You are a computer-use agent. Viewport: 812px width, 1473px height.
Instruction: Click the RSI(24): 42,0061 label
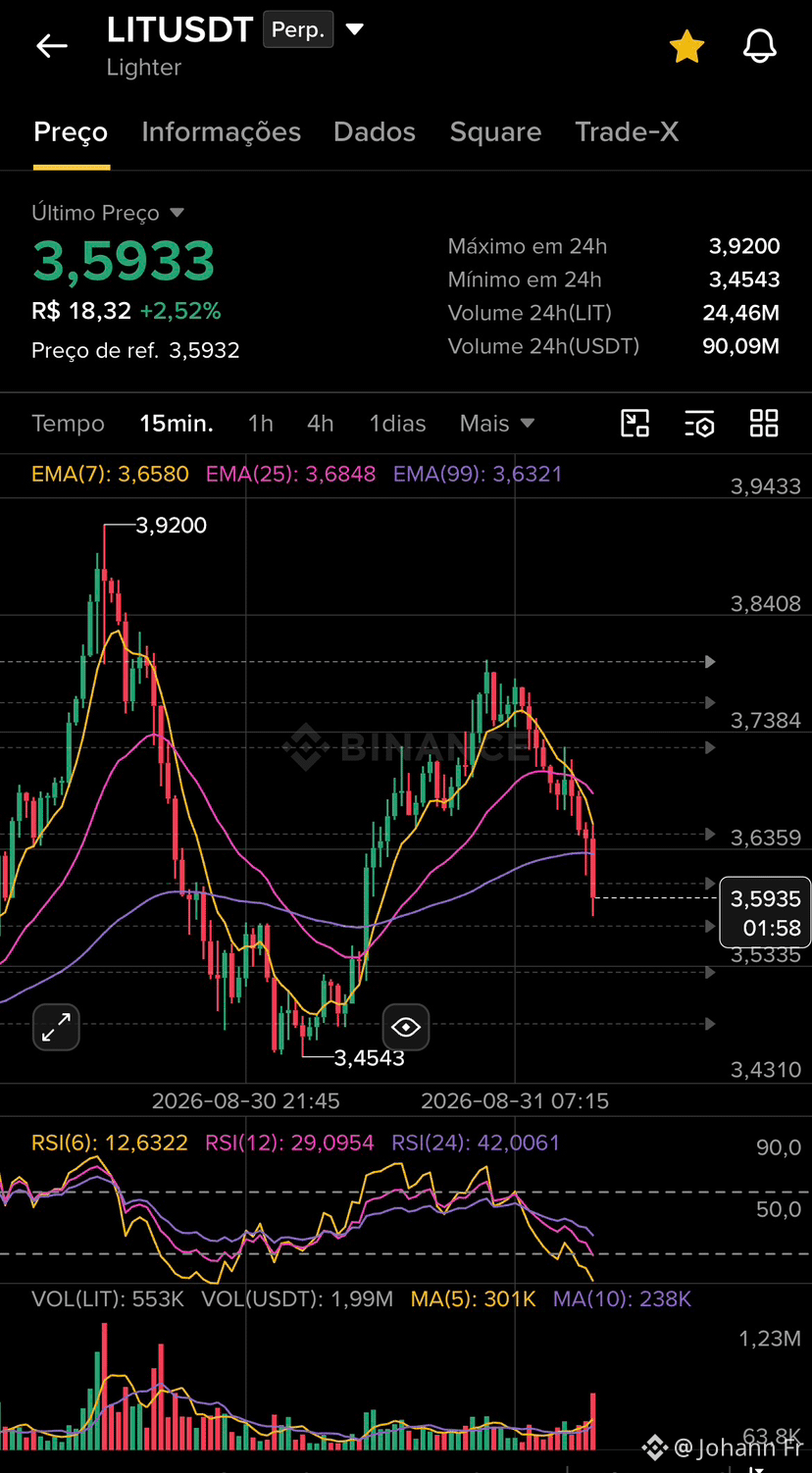[x=476, y=1143]
